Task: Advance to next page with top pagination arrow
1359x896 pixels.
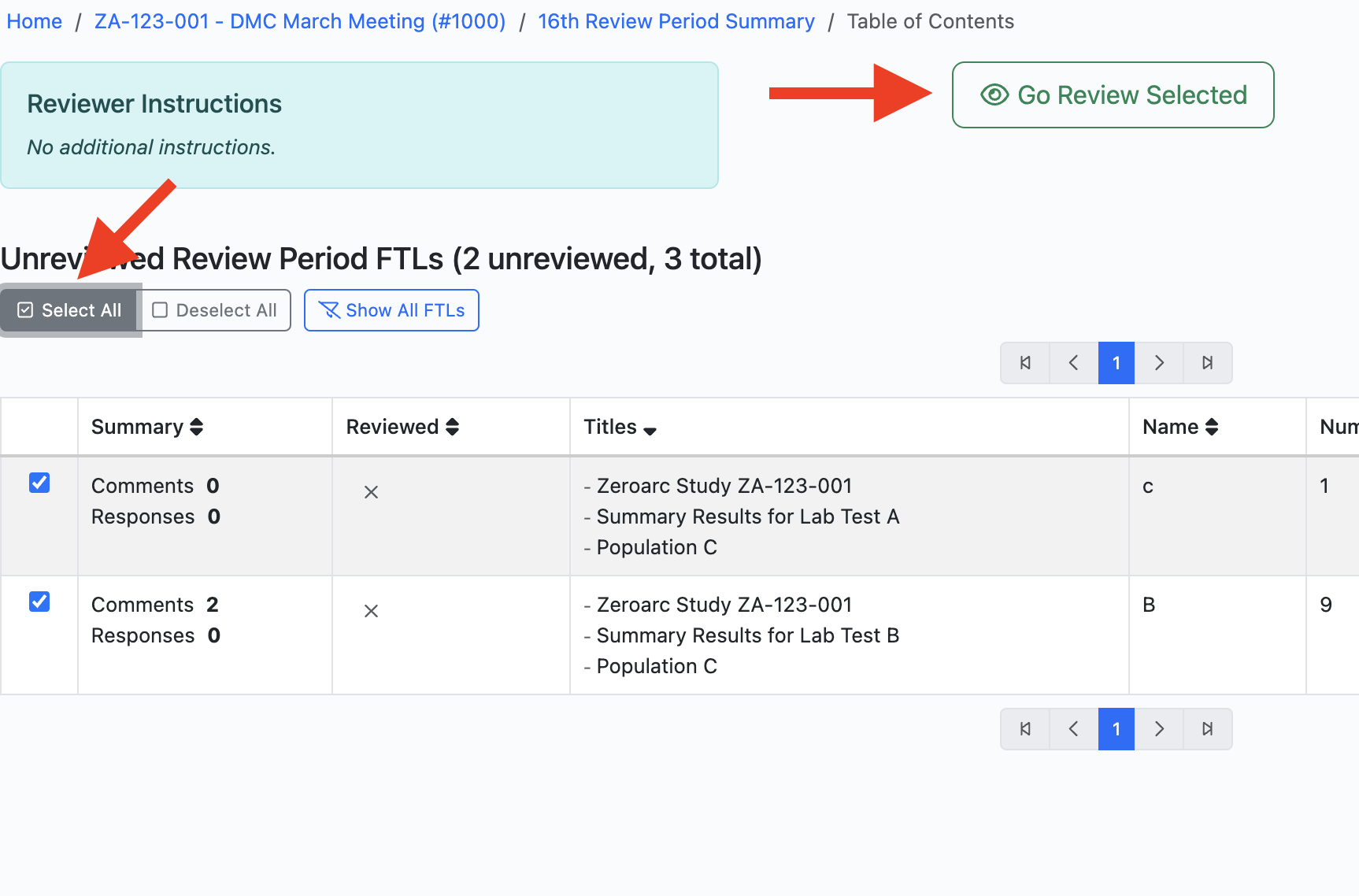Action: (x=1159, y=363)
